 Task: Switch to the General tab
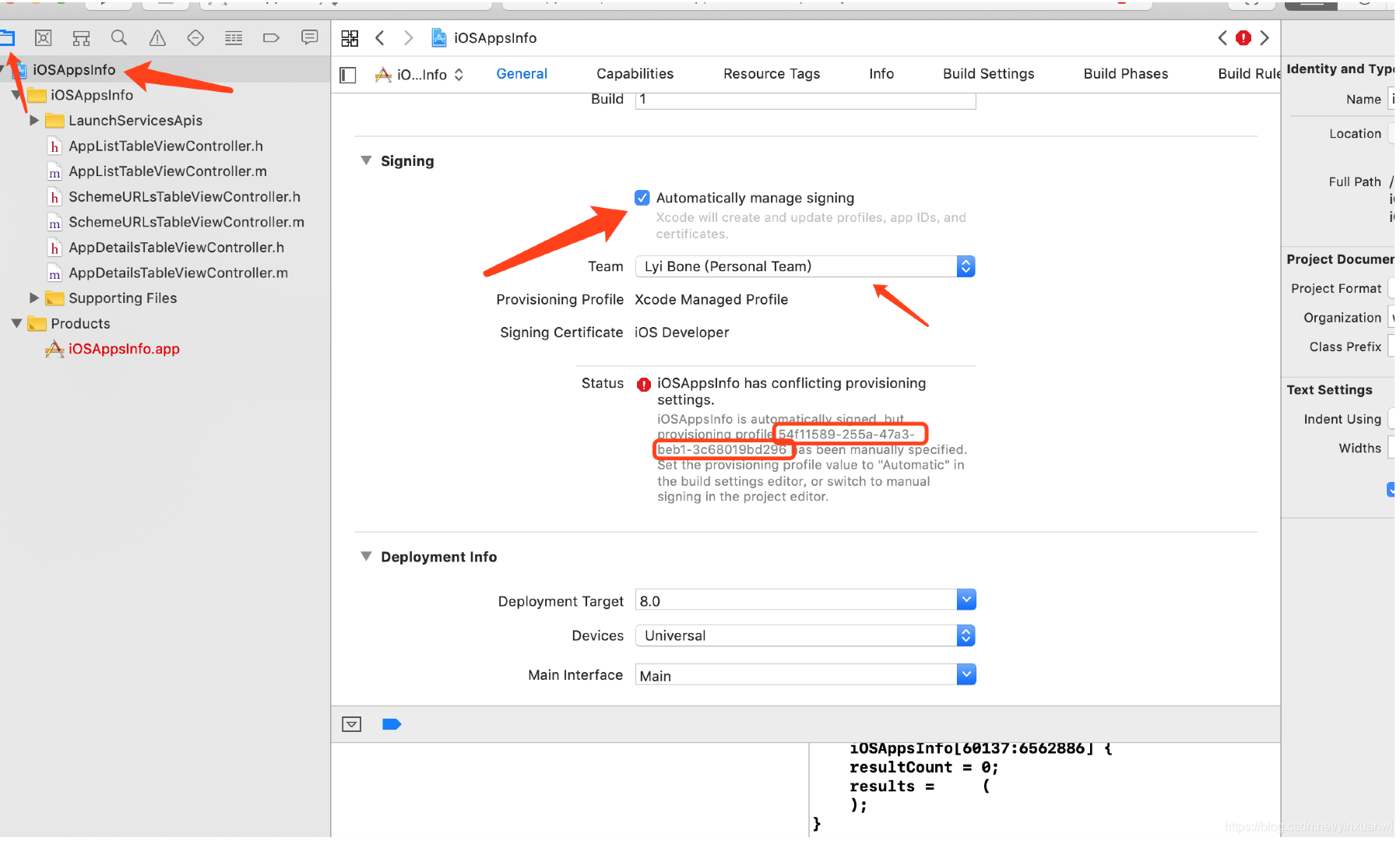(522, 74)
